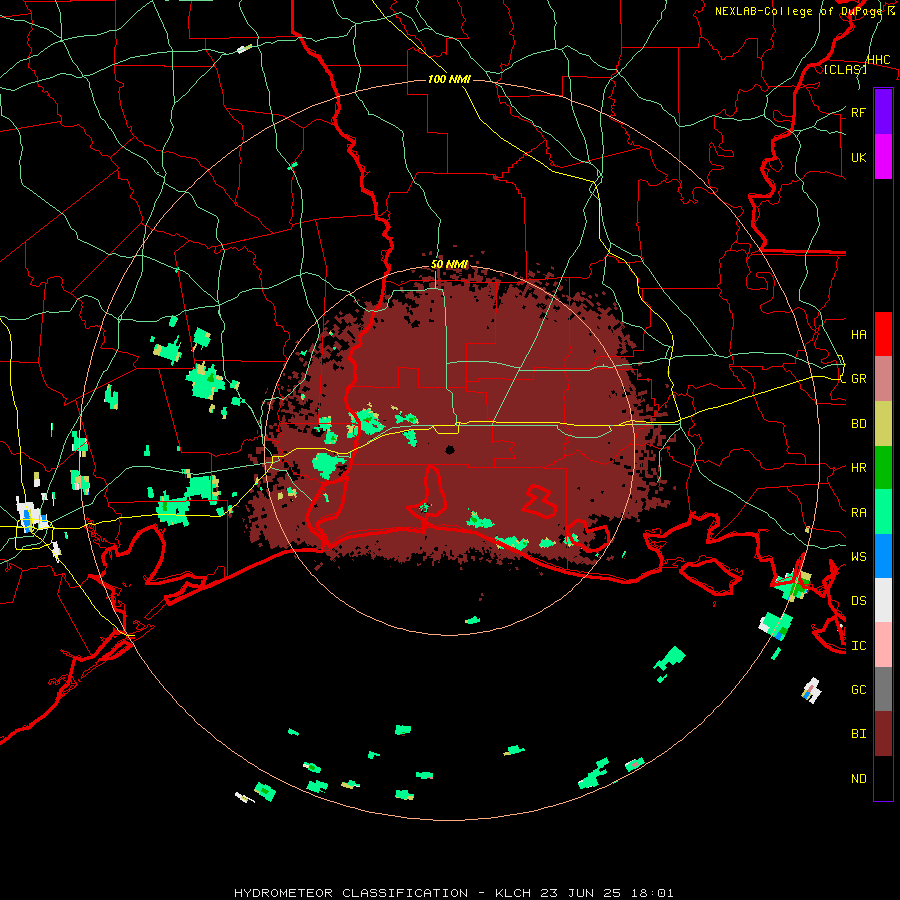Click the "GC" legend label text
This screenshot has width=900, height=900.
point(858,689)
